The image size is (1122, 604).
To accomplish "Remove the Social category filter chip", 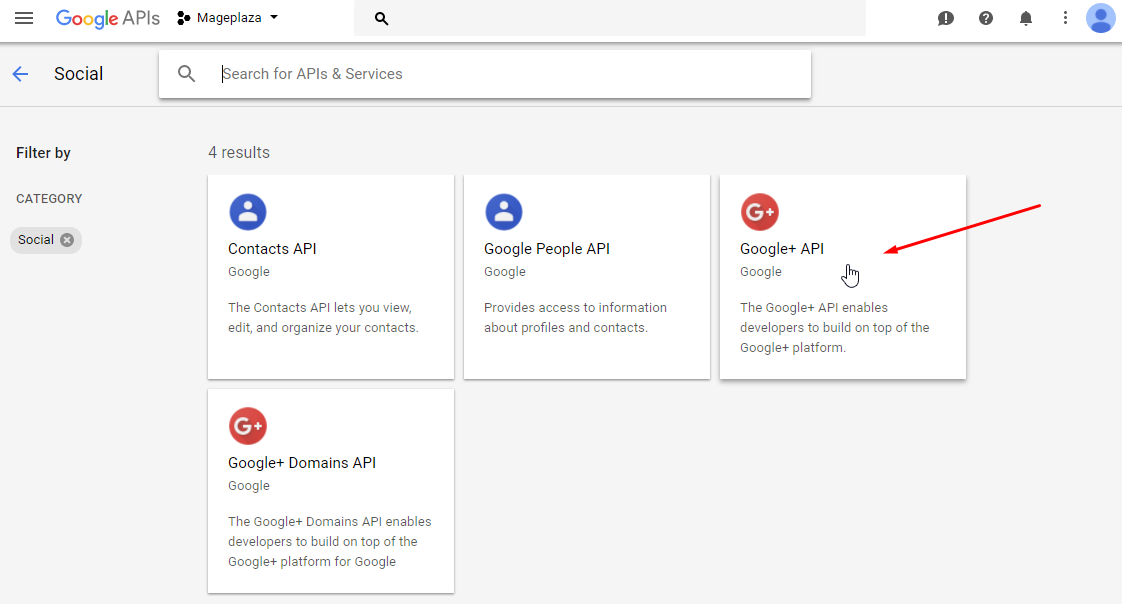I will pyautogui.click(x=67, y=240).
